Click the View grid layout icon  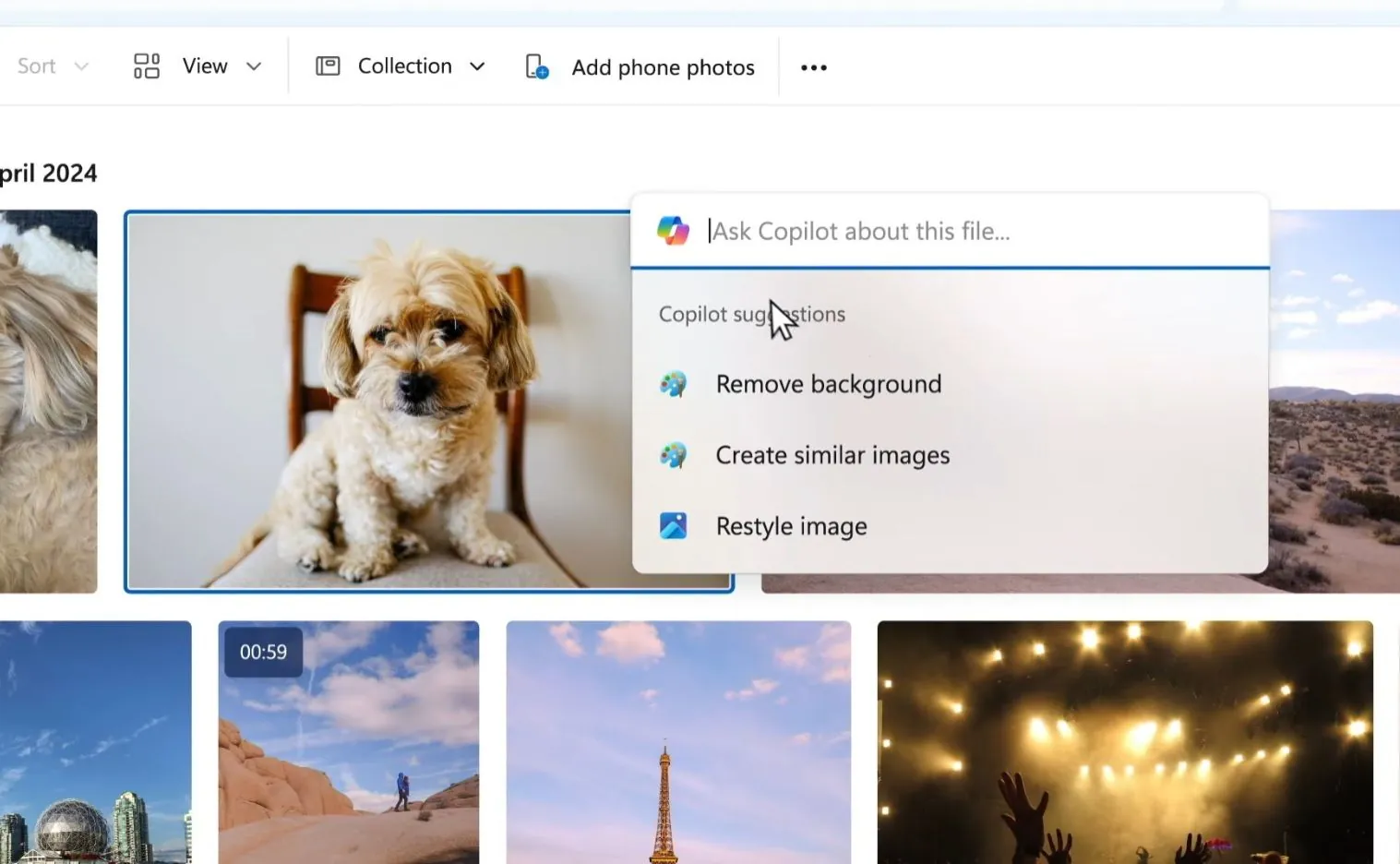(146, 66)
